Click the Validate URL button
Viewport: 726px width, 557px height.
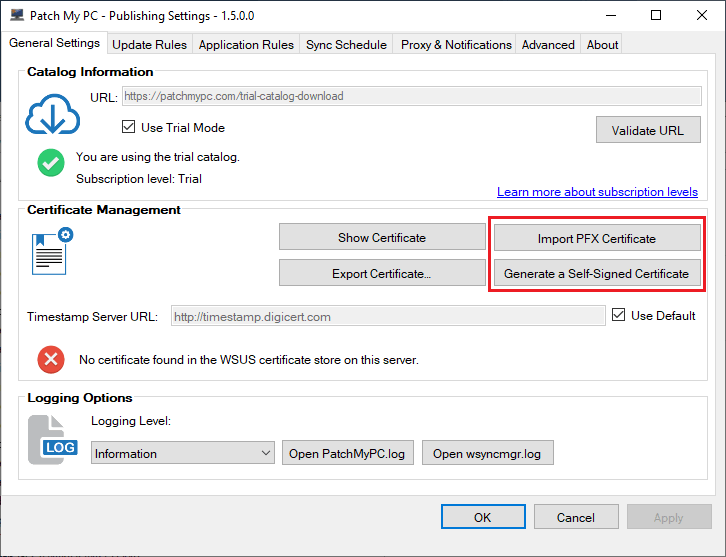pos(648,130)
